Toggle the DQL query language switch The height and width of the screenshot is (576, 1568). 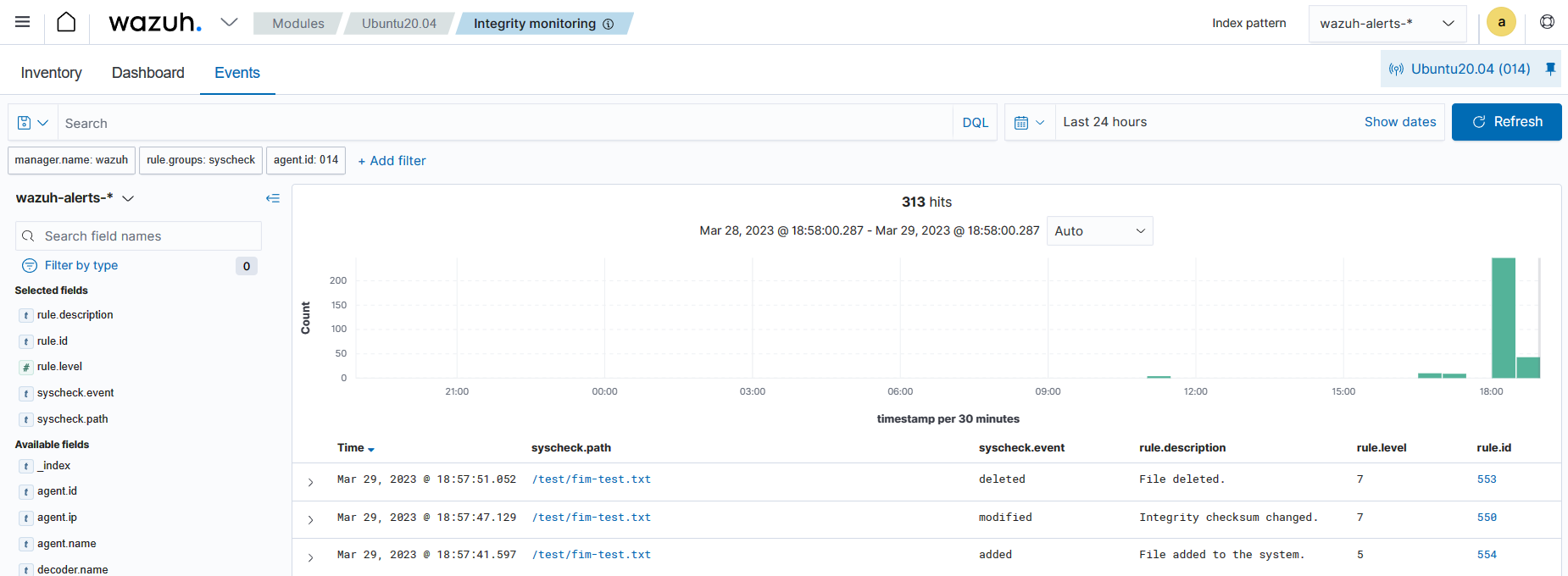tap(976, 123)
